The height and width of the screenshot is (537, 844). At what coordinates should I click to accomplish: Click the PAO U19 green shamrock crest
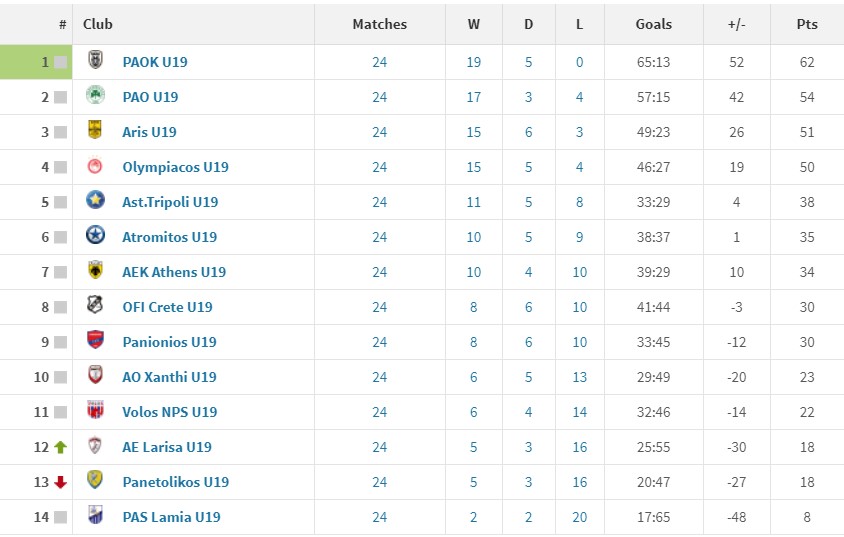(95, 95)
